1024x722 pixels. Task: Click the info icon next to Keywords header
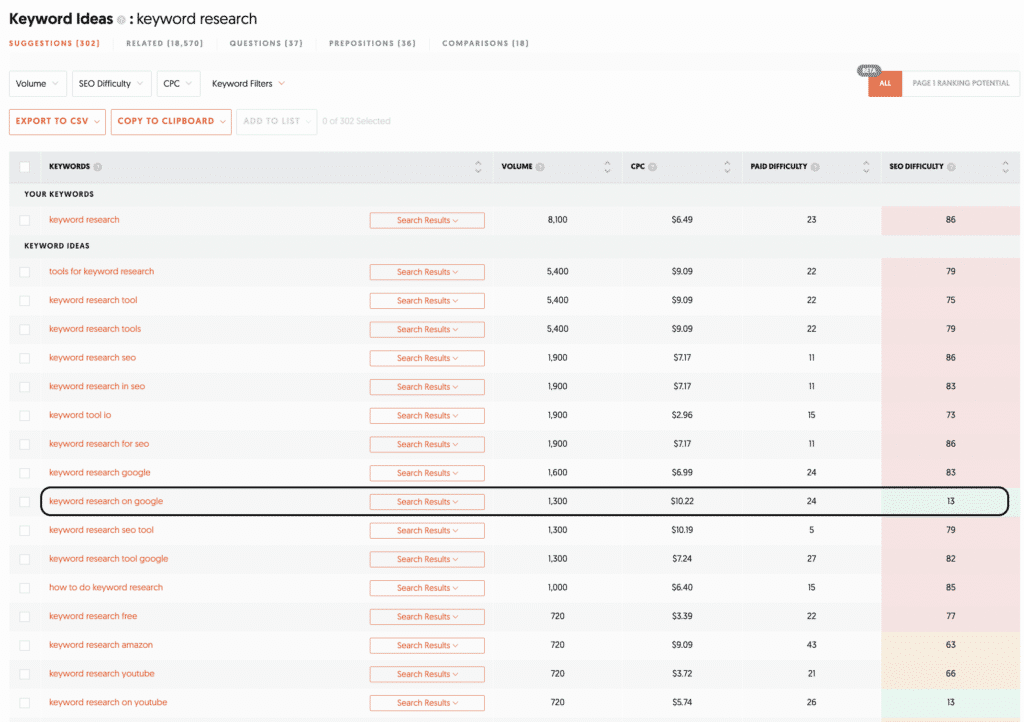(98, 167)
